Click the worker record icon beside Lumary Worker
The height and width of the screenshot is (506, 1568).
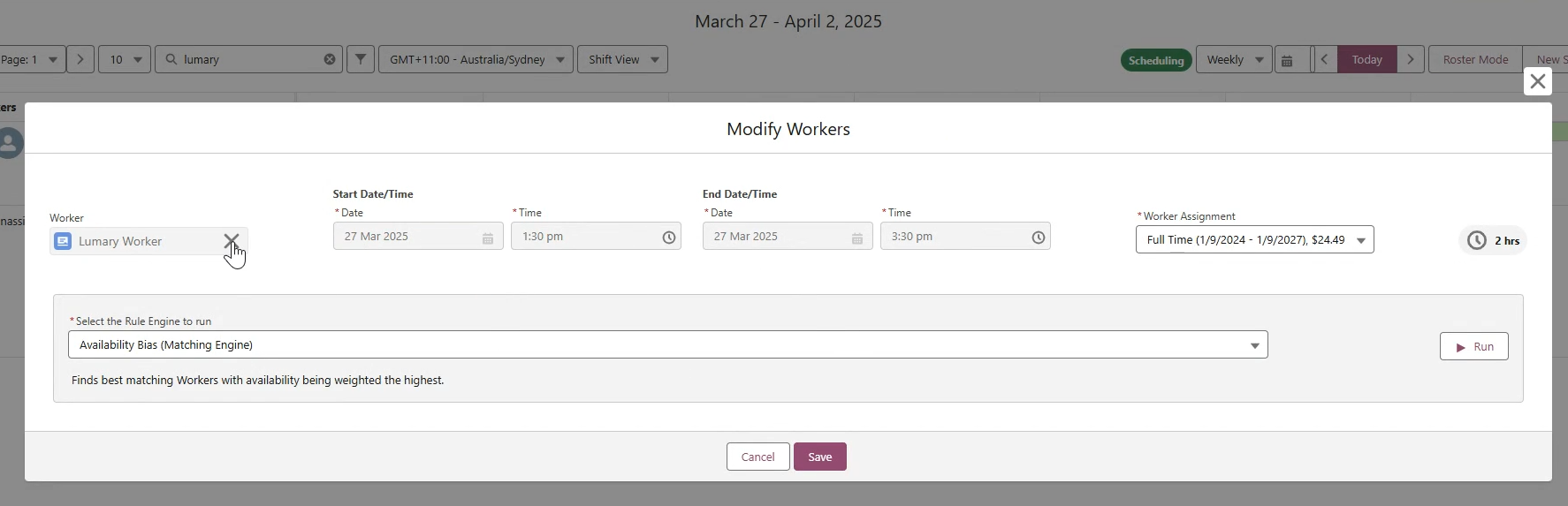pos(63,241)
